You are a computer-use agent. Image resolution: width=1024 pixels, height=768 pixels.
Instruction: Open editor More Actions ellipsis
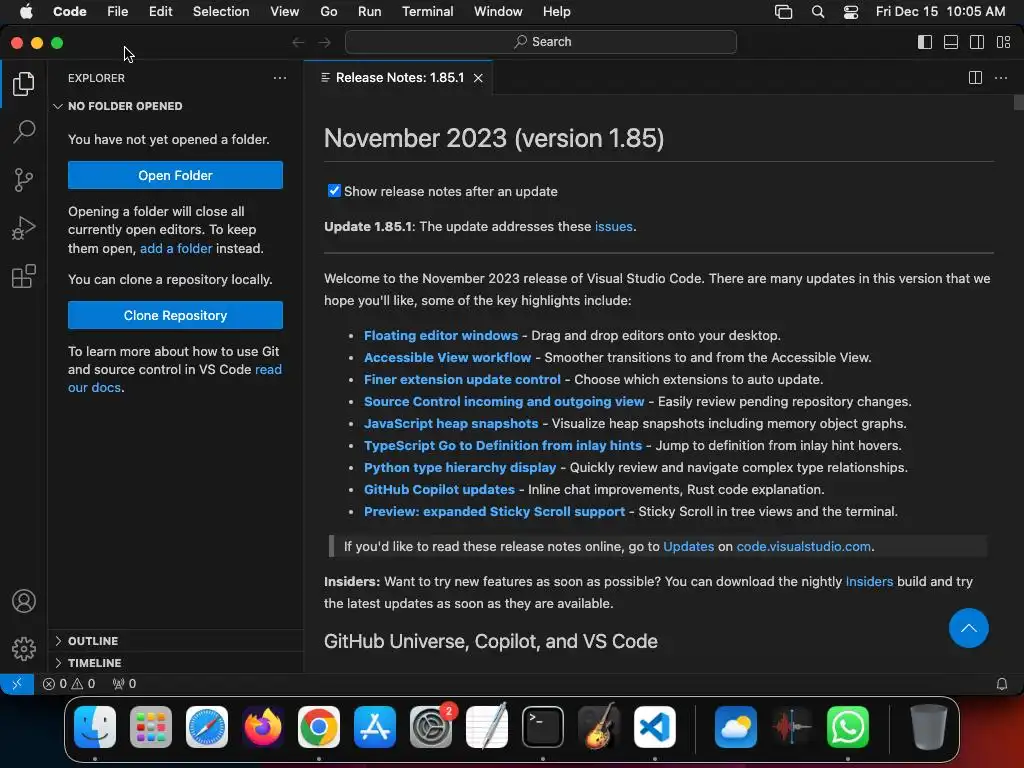pos(1000,78)
